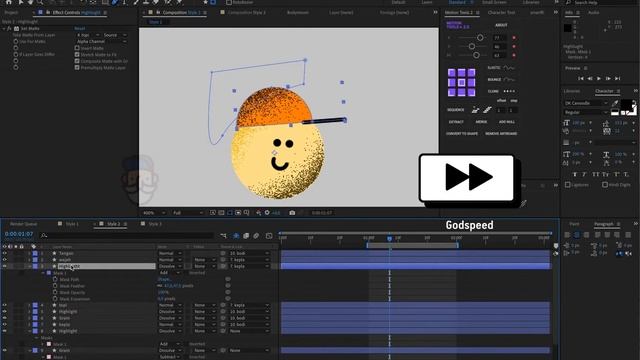Click the timeline layer search magnifier icon
640x360 pixels.
tap(44, 236)
